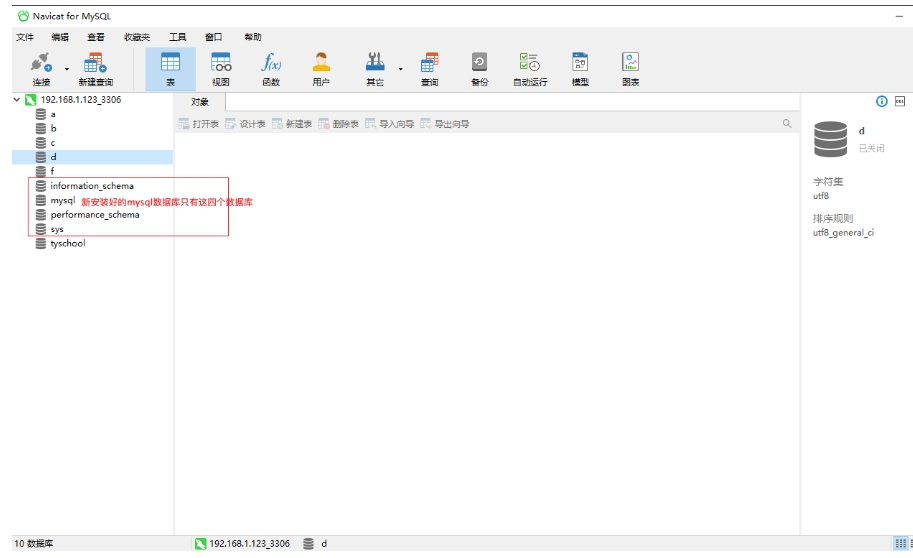The width and height of the screenshot is (913, 558).
Task: Click the search magnifier in objects bar
Action: coord(787,124)
